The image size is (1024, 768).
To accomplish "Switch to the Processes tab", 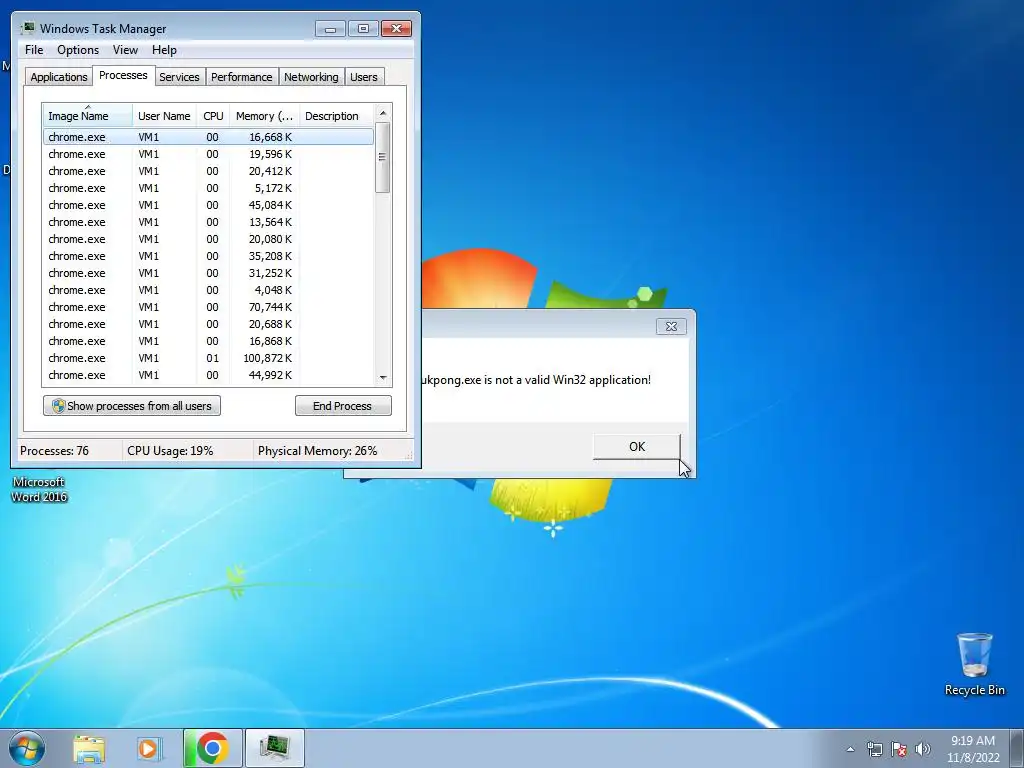I will point(123,75).
